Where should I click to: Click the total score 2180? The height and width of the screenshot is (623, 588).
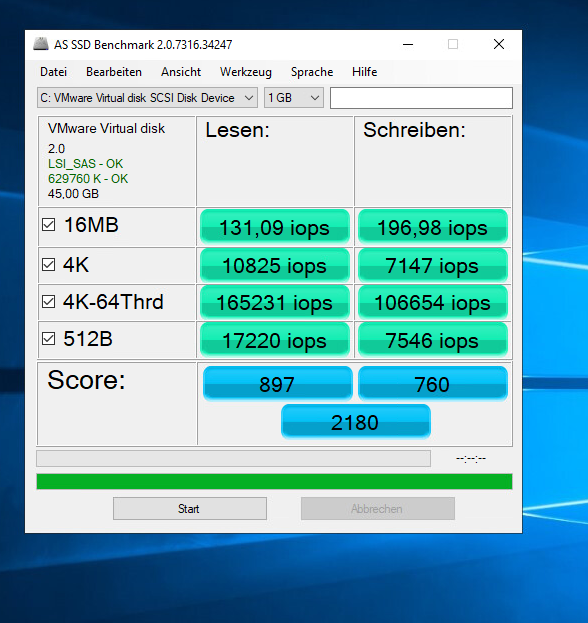[356, 422]
